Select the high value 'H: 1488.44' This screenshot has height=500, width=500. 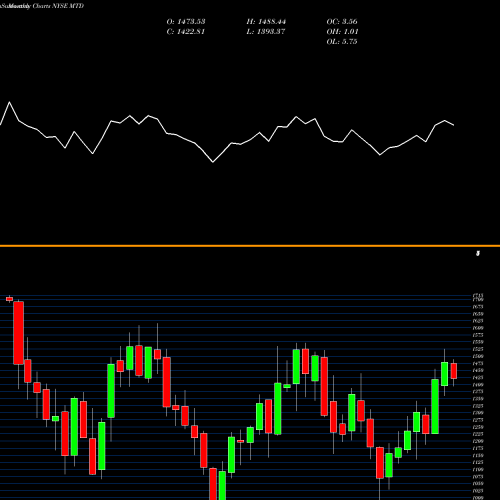[x=266, y=22]
